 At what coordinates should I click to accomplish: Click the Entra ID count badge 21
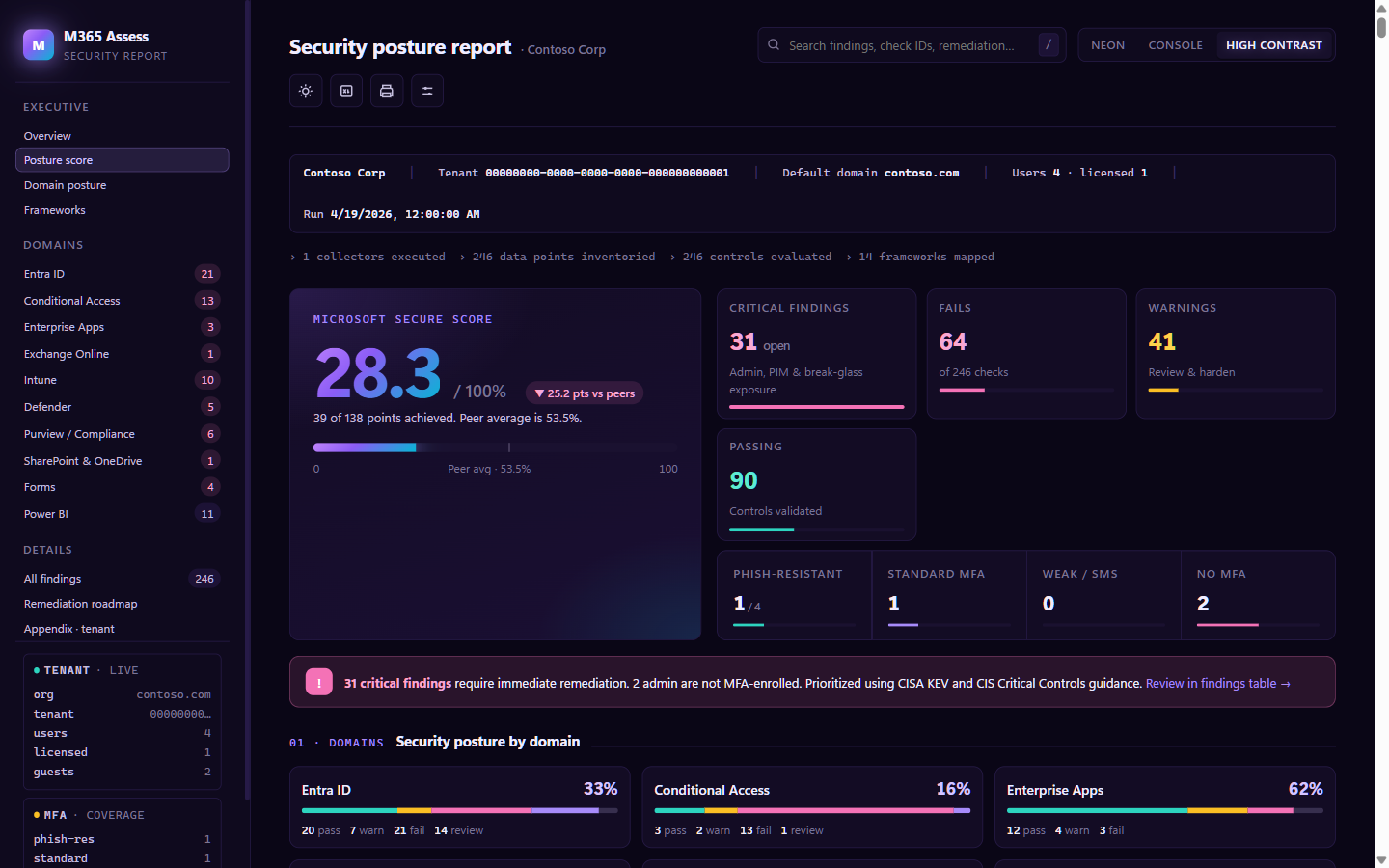coord(207,274)
